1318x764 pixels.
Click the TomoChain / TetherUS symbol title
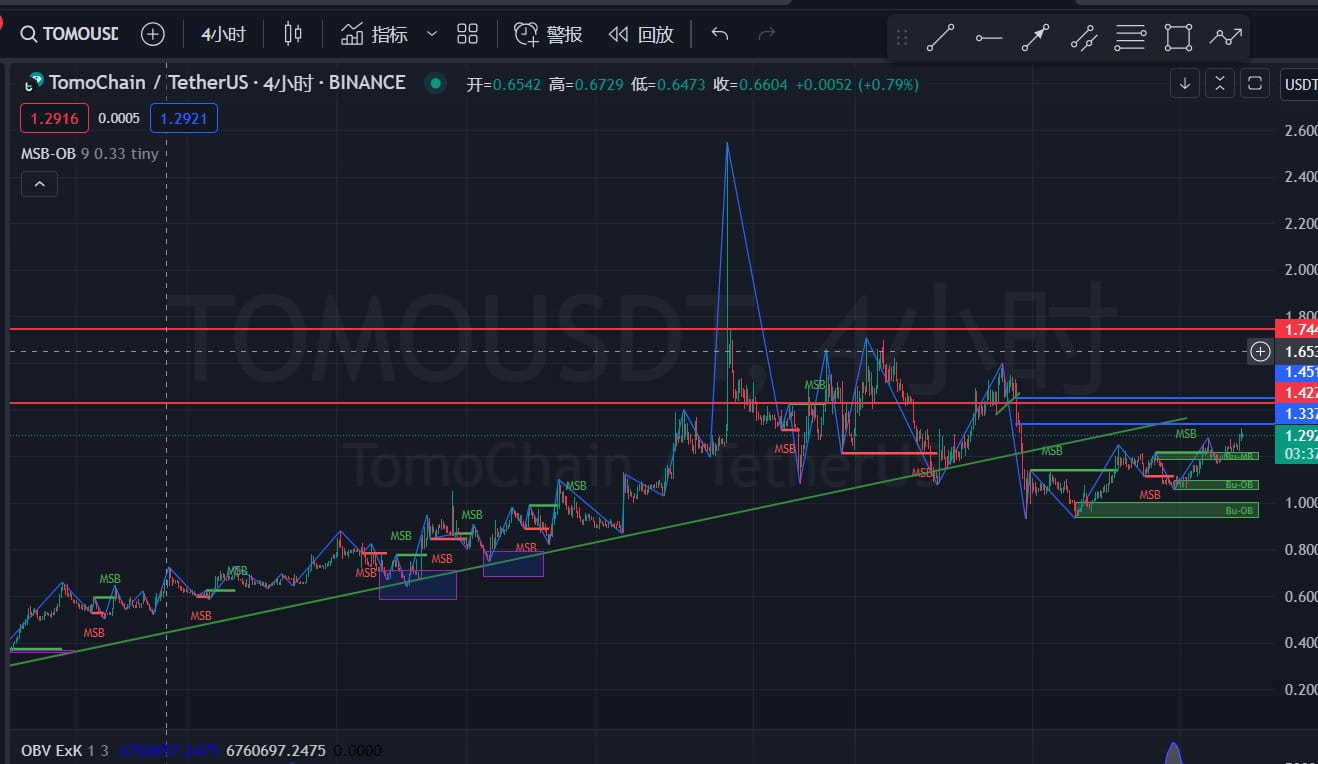(227, 83)
